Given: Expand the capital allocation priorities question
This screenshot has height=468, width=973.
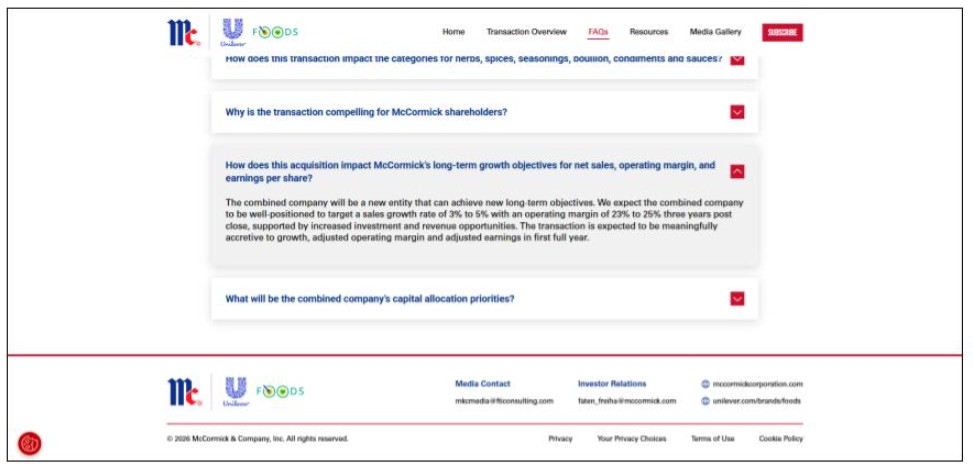Looking at the screenshot, I should 737,298.
